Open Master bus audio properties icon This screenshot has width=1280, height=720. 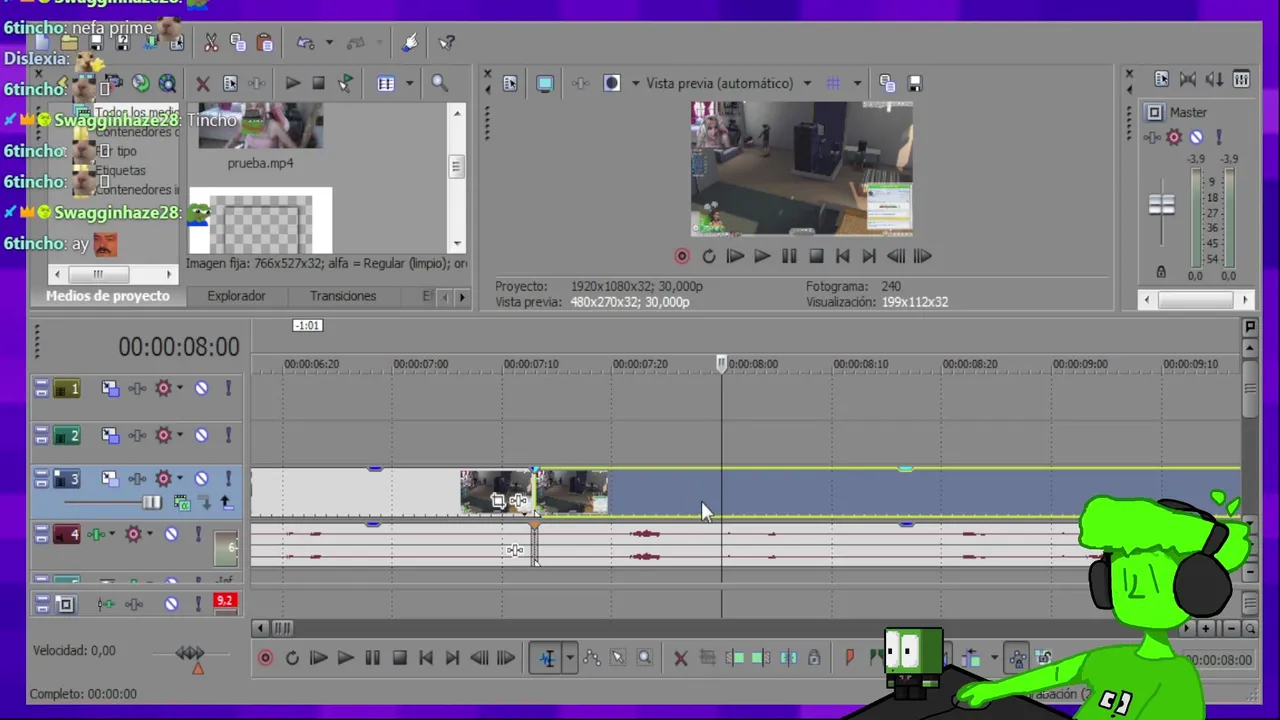tap(1161, 79)
